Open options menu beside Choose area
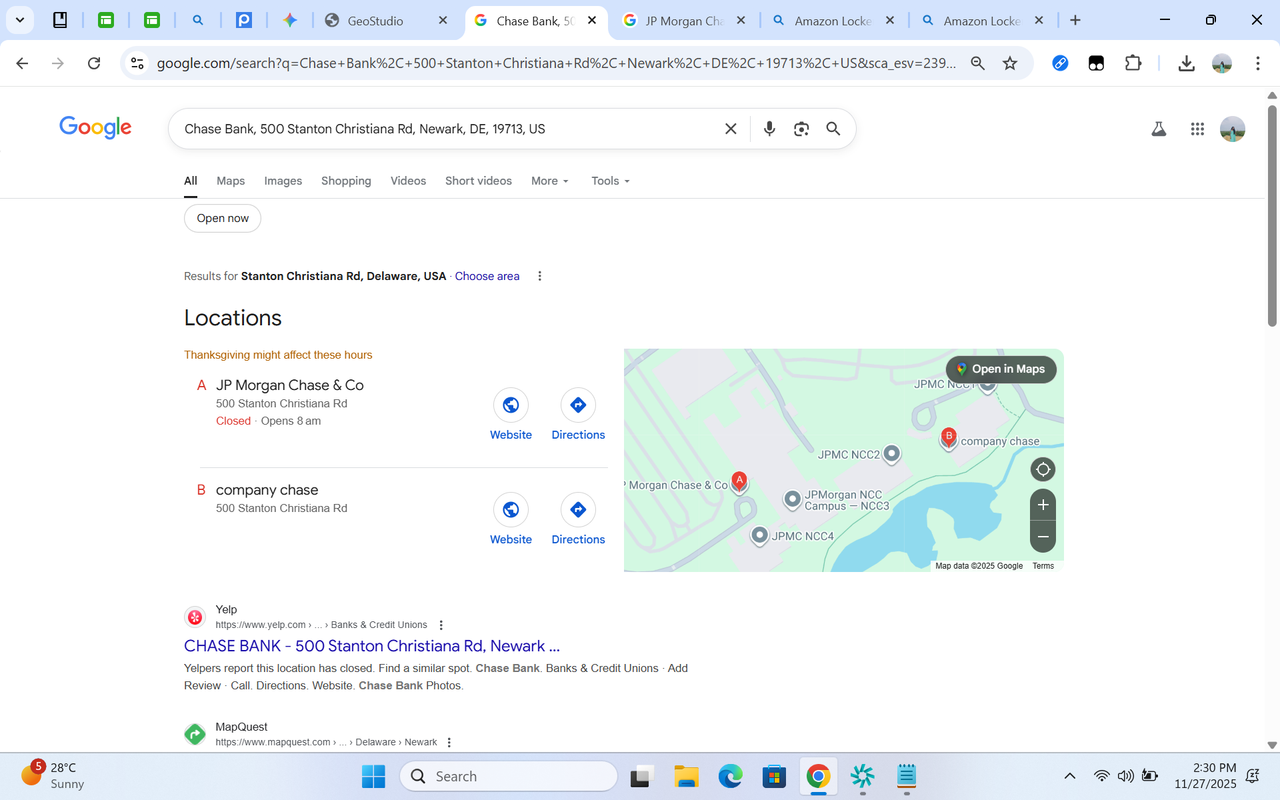The image size is (1280, 800). (x=540, y=276)
